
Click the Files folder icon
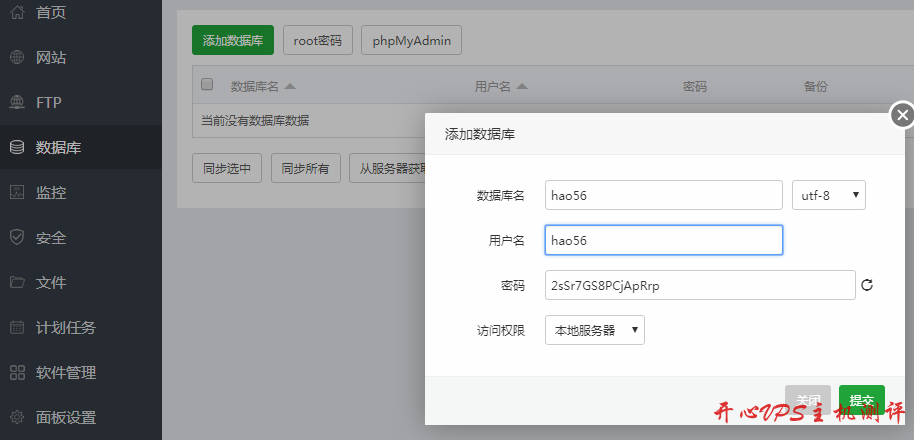[17, 283]
